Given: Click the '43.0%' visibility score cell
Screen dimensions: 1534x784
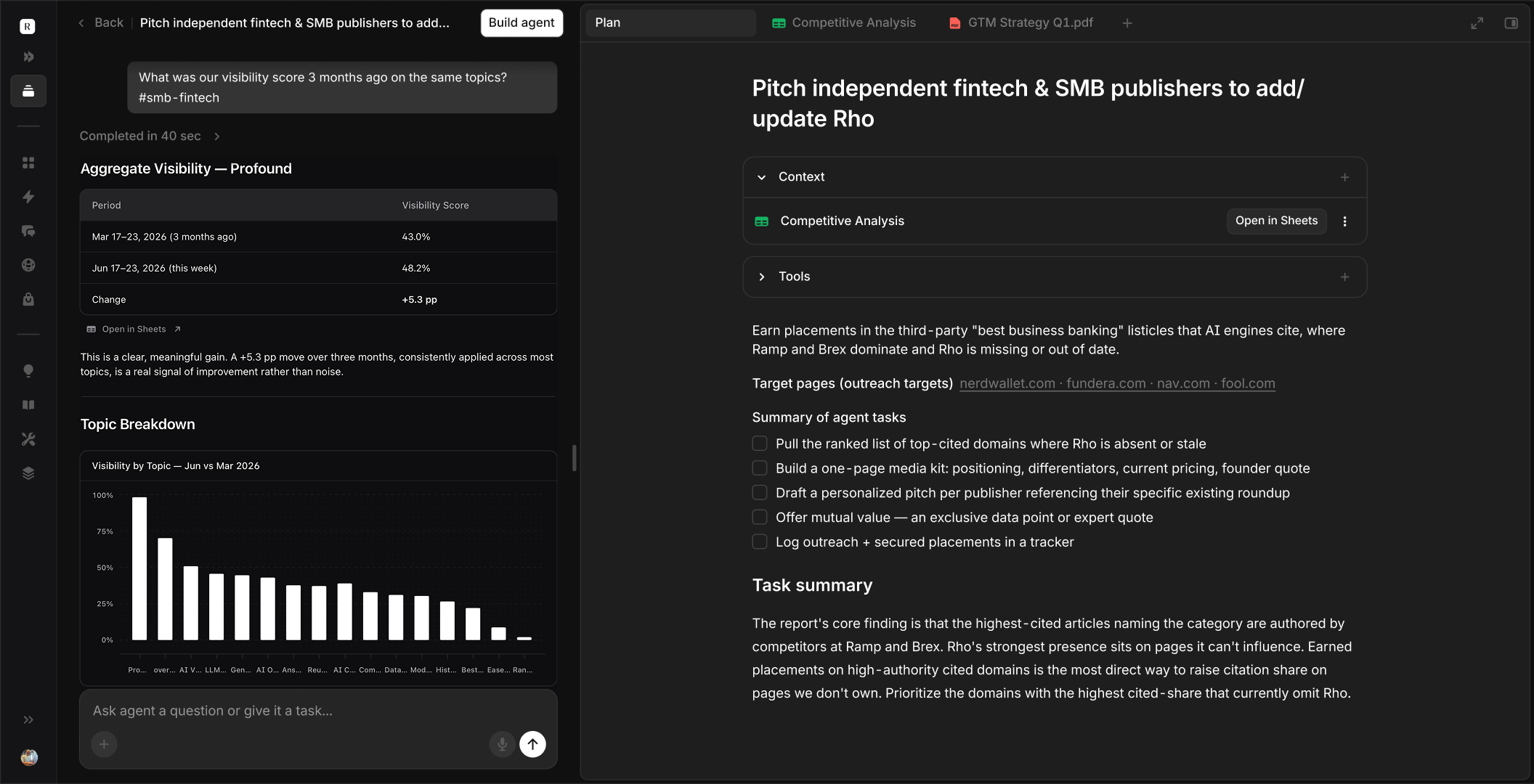Looking at the screenshot, I should coord(416,237).
